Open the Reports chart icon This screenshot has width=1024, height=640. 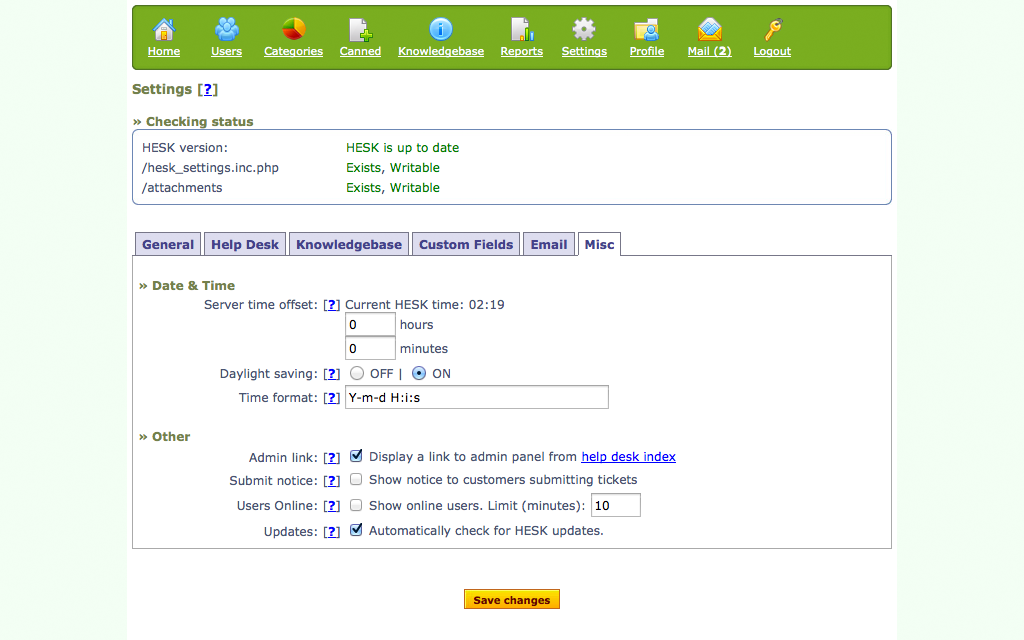pyautogui.click(x=521, y=30)
